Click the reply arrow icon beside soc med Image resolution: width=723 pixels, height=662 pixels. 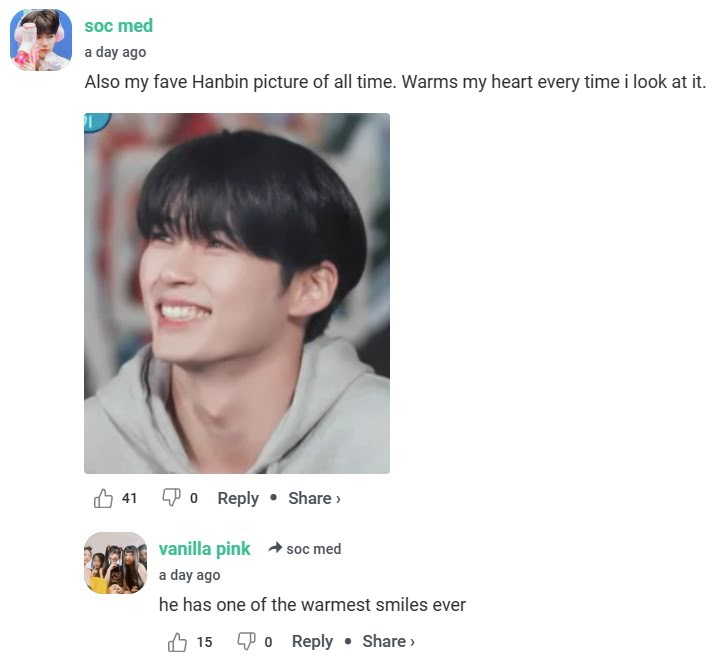pos(275,548)
